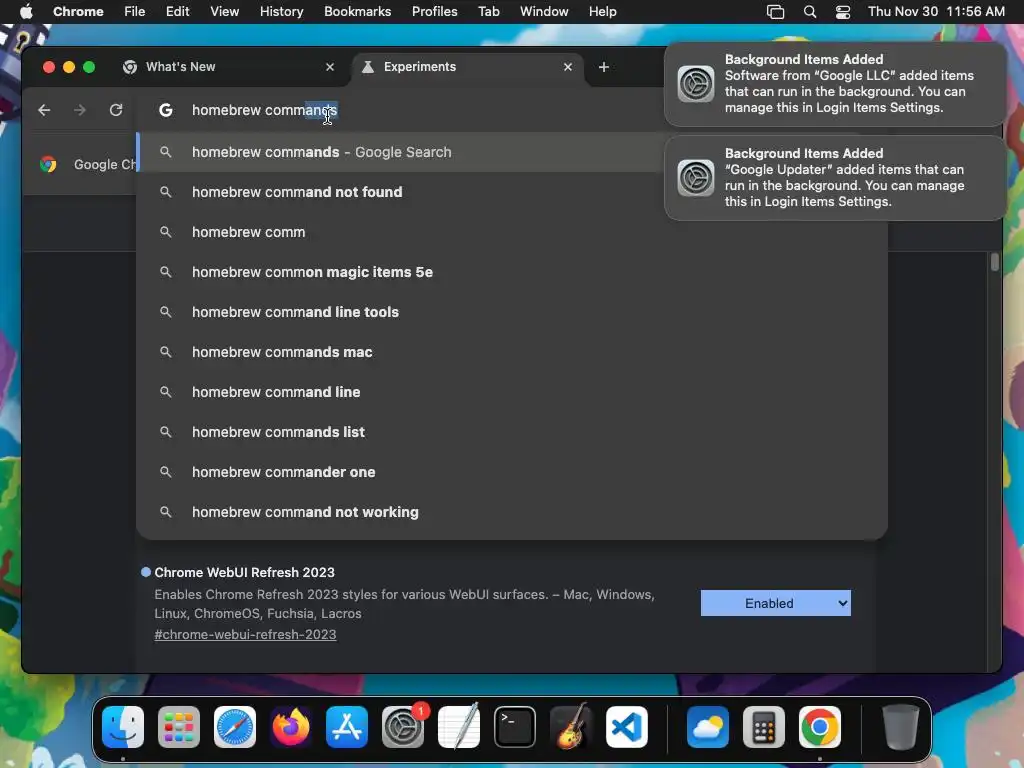Select the Experiments tab

[468, 67]
